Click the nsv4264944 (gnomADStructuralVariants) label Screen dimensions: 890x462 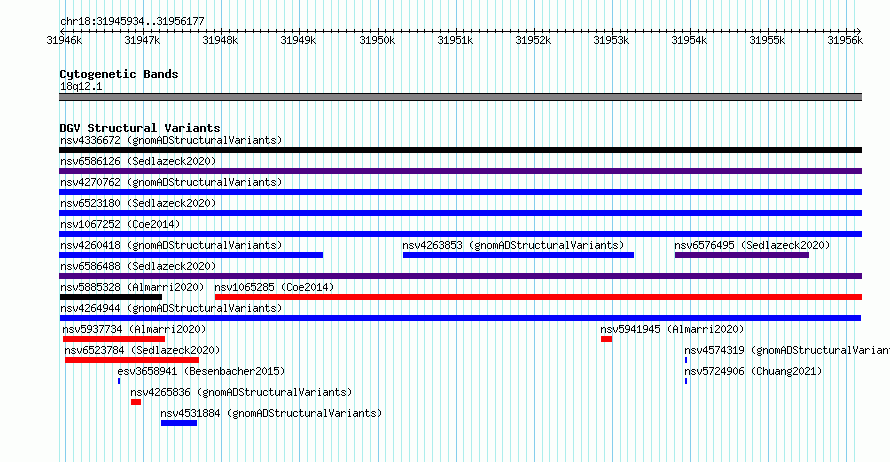coord(171,308)
